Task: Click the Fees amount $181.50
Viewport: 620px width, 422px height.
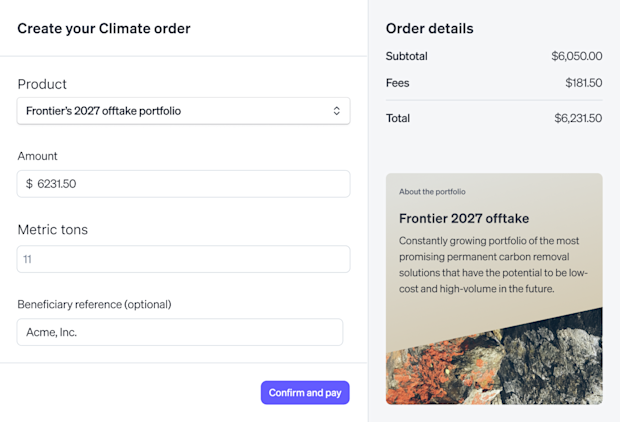Action: (584, 83)
